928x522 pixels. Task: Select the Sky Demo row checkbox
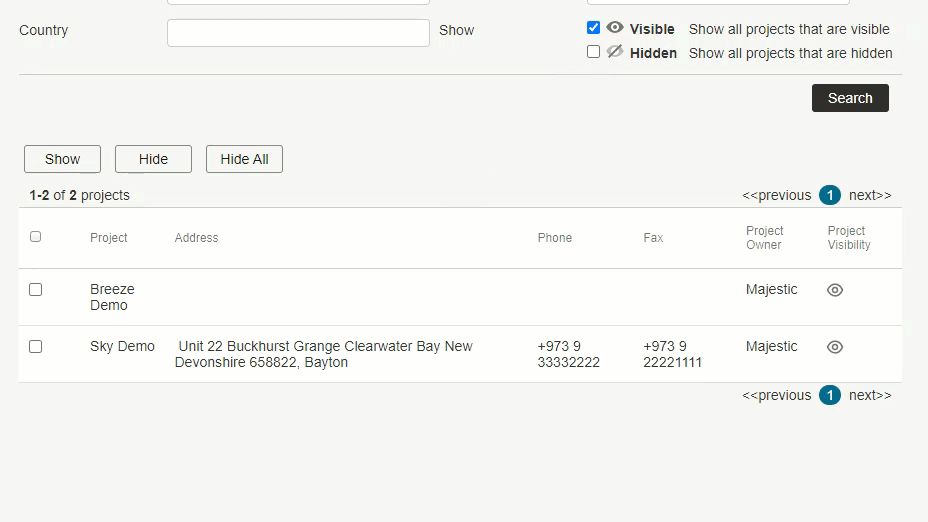(36, 346)
